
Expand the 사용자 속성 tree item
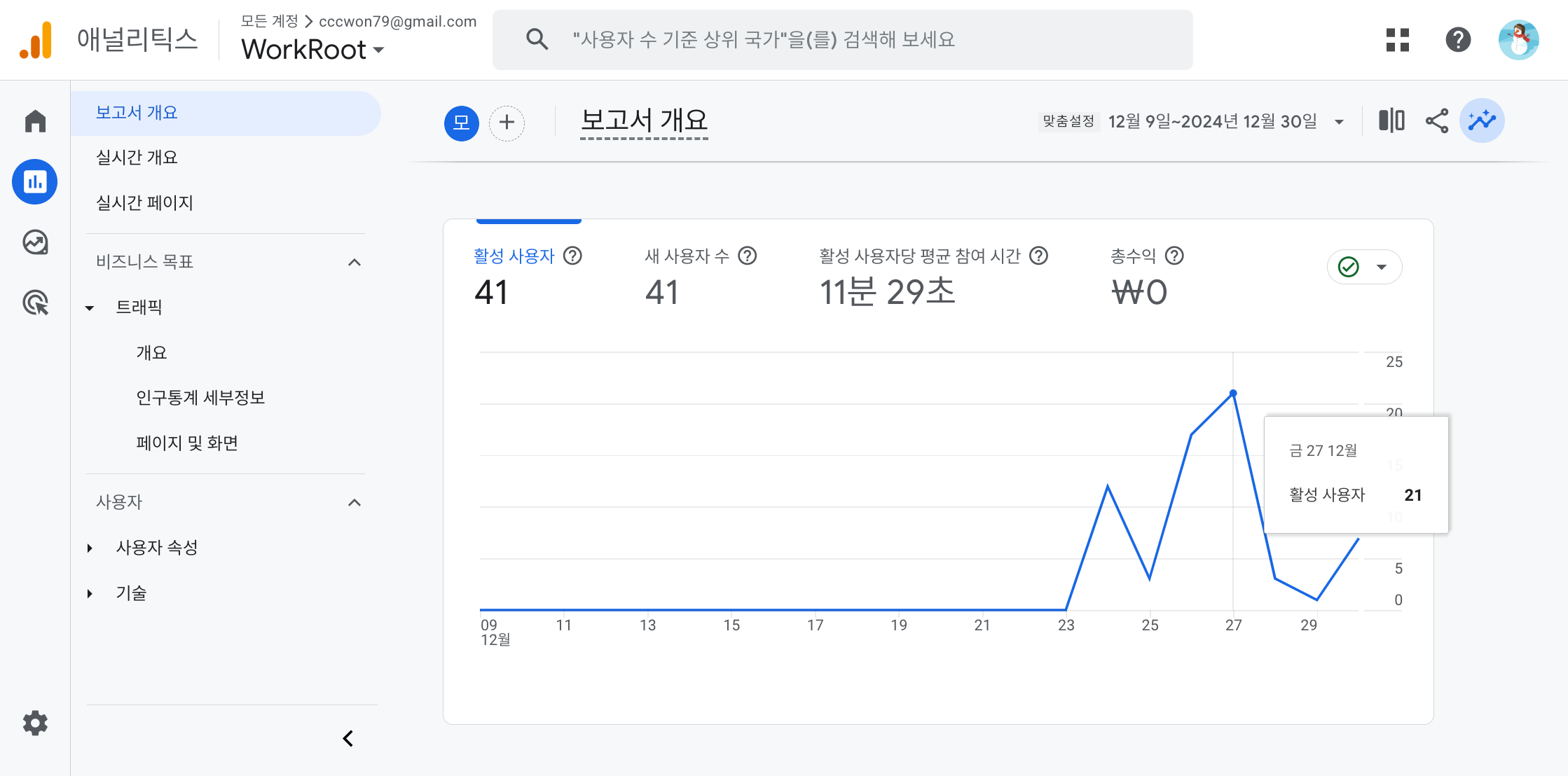[x=90, y=548]
